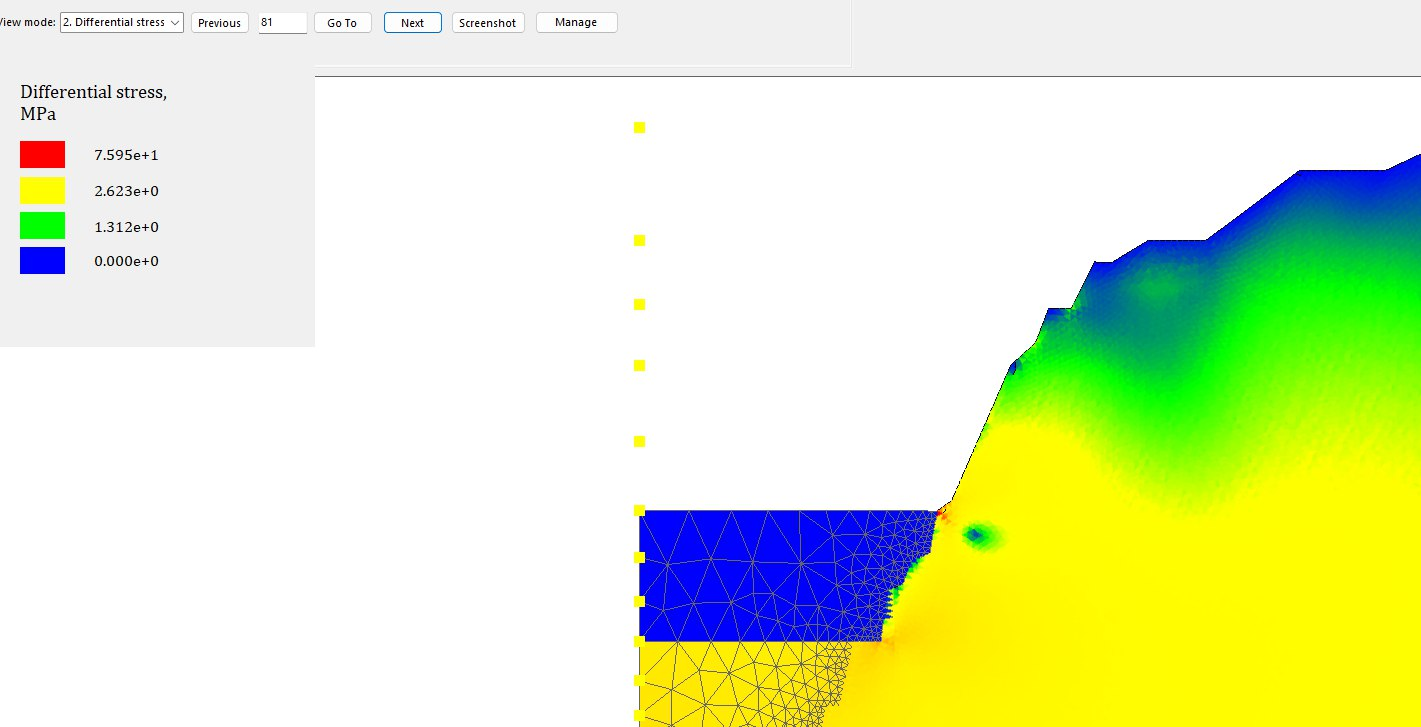Click the Go To button

(342, 22)
